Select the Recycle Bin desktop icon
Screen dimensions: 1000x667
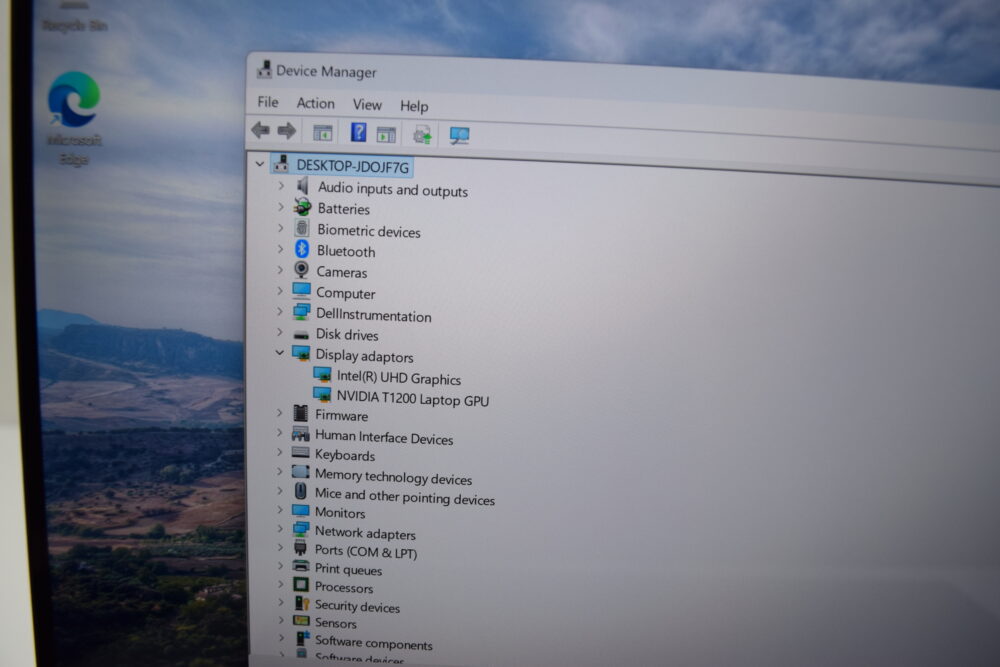point(74,17)
